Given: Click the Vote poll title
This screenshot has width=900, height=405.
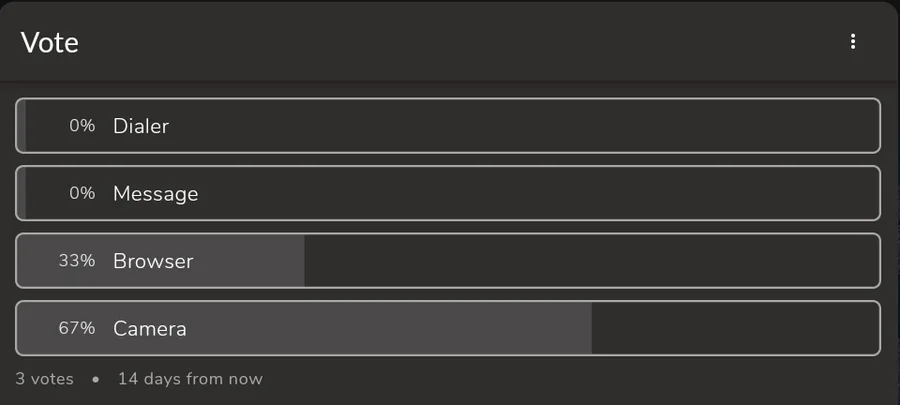Looking at the screenshot, I should 50,42.
